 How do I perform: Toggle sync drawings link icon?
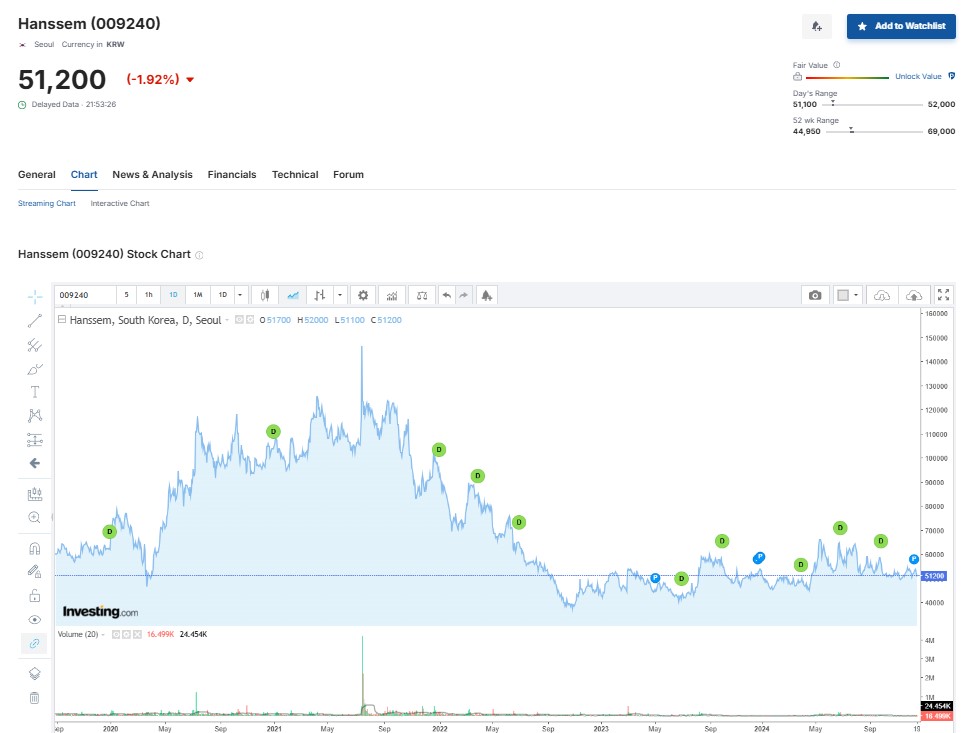coord(35,643)
